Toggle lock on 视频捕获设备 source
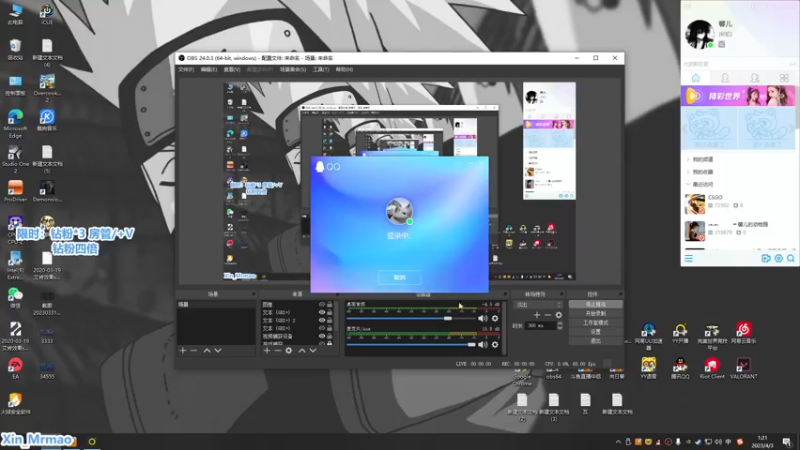 [330, 336]
